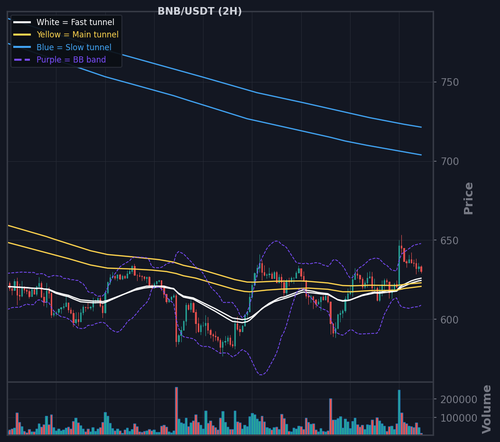500x442 pixels.
Task: Click the yellow line swatch in legend
Action: coord(22,35)
